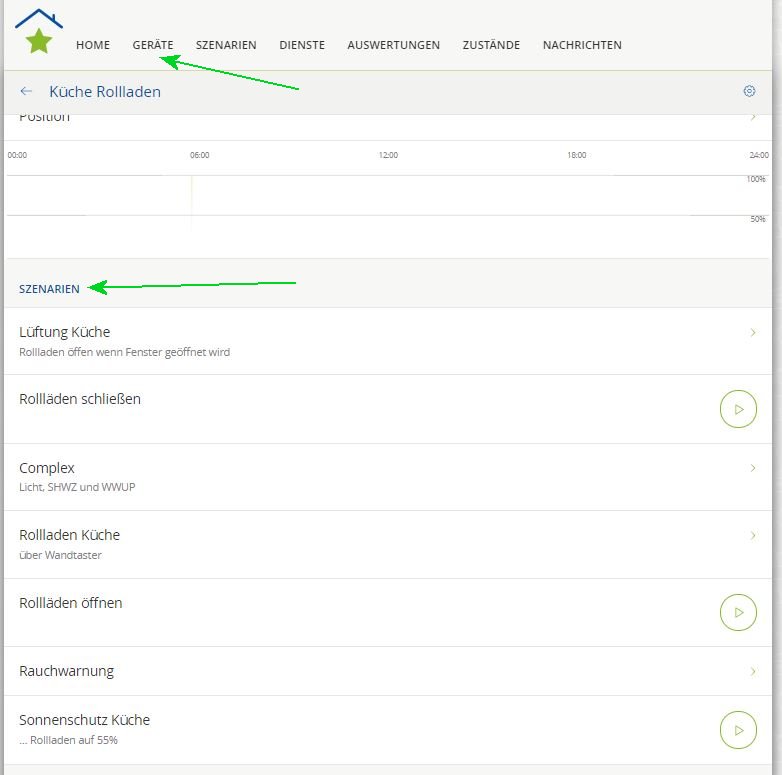Image resolution: width=782 pixels, height=775 pixels.
Task: Click the 06:00 marker line in timeline
Action: (192, 200)
